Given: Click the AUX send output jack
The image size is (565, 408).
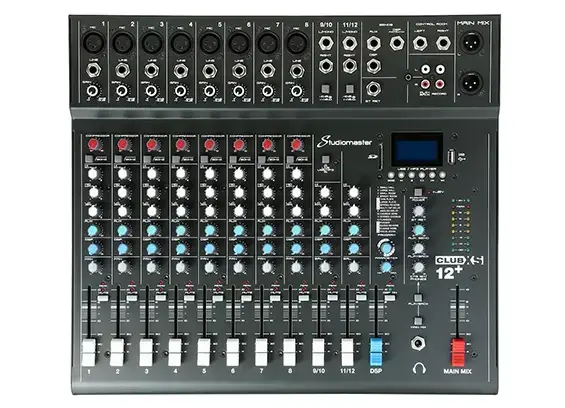Looking at the screenshot, I should pyautogui.click(x=373, y=43).
